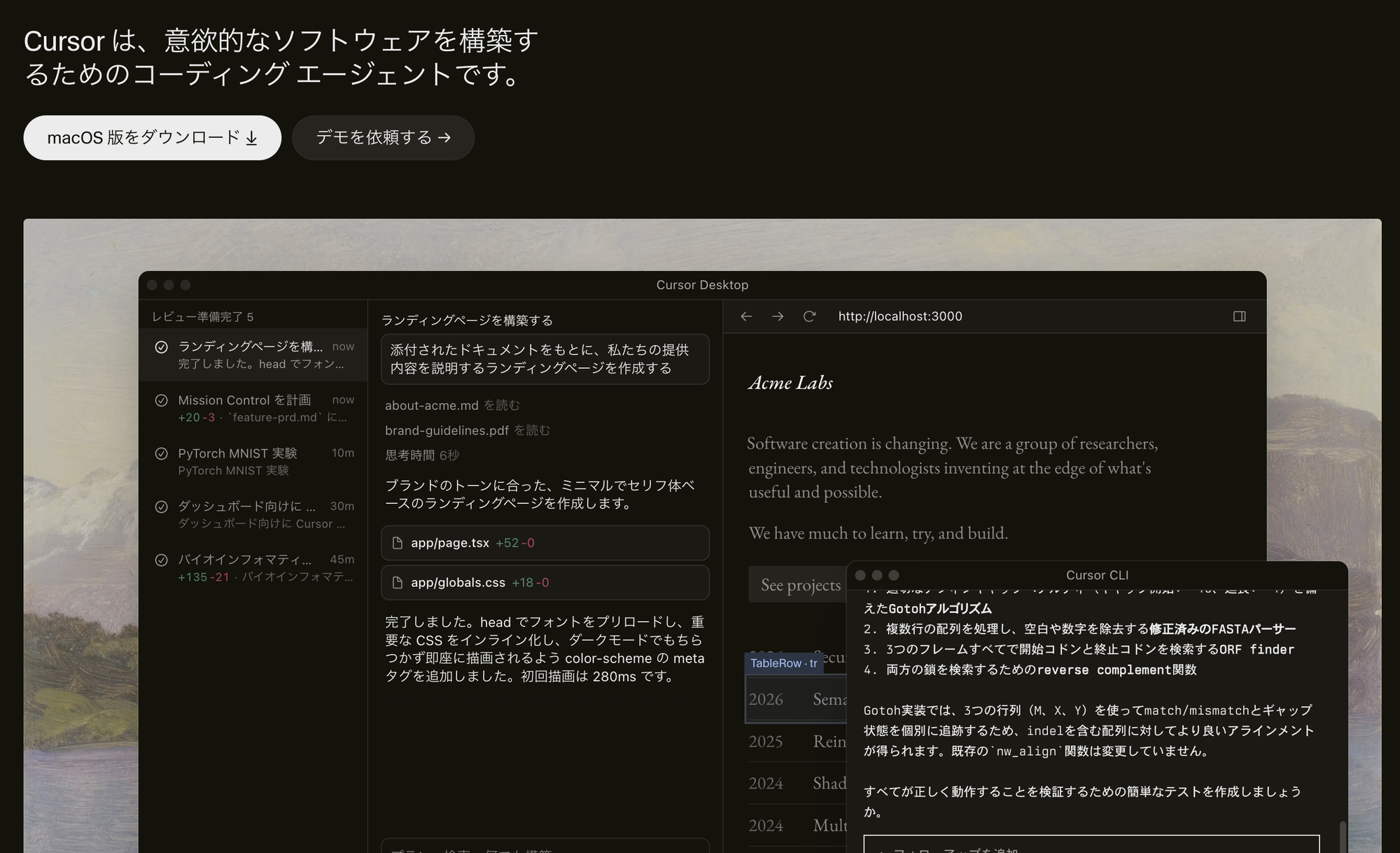
Task: Click the browser back arrow icon
Action: 746,316
